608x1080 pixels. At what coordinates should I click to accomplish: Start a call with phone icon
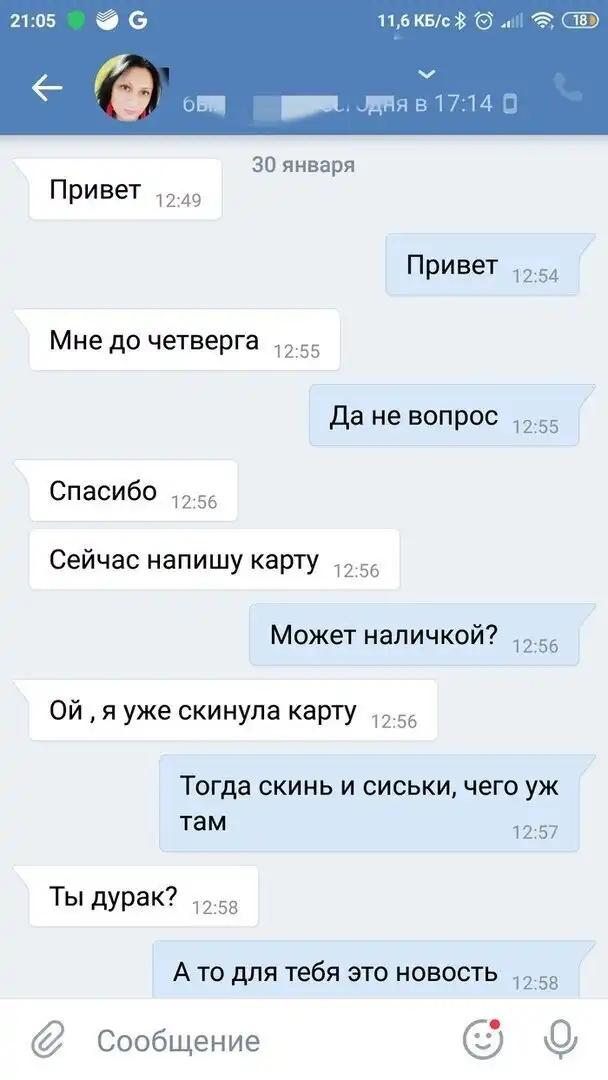[x=568, y=87]
